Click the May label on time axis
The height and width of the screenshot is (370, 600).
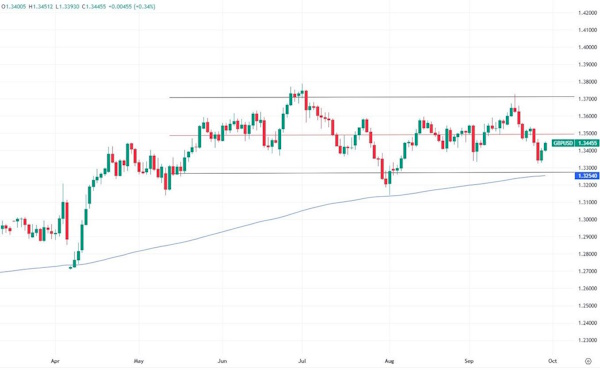point(139,361)
